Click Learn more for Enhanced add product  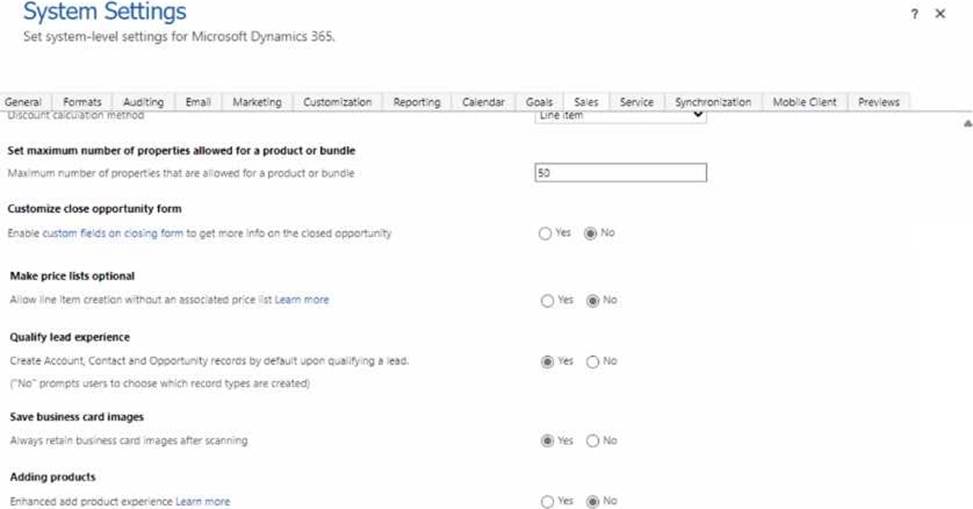click(203, 502)
